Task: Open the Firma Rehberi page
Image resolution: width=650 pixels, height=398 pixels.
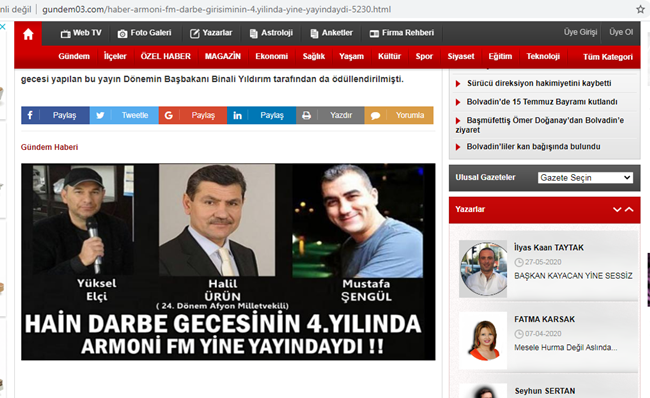Action: coord(402,33)
